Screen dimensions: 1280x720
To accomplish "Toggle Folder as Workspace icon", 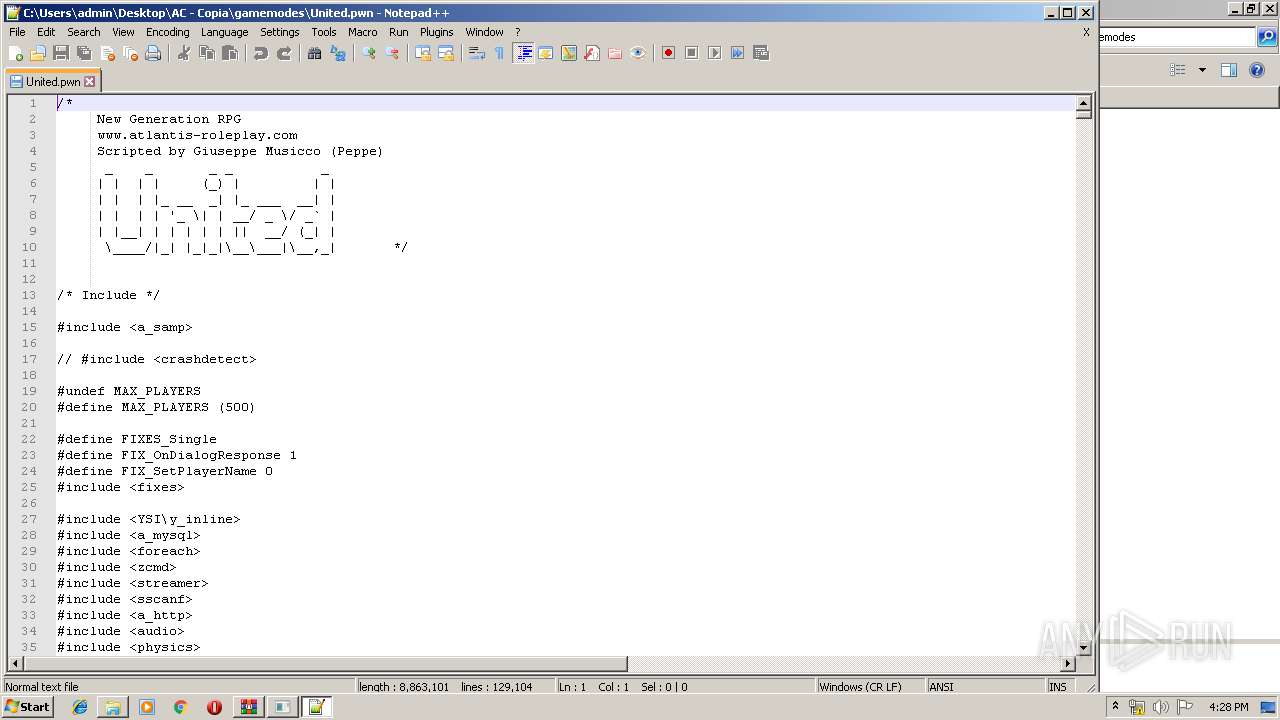I will 615,53.
